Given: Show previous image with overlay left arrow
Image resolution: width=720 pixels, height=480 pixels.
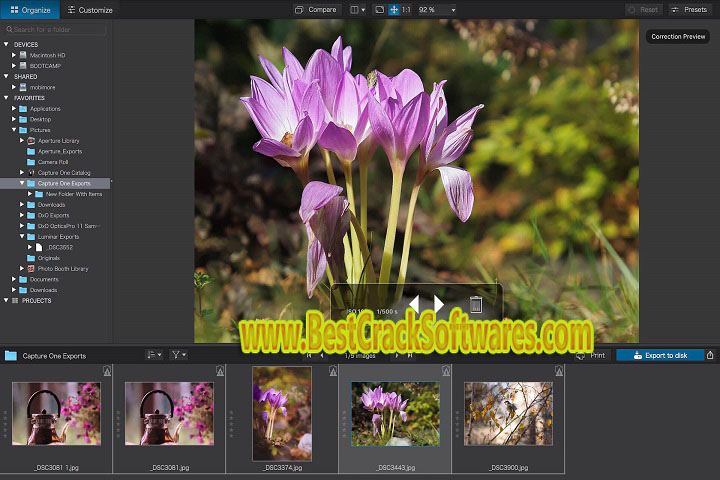Looking at the screenshot, I should pos(414,304).
